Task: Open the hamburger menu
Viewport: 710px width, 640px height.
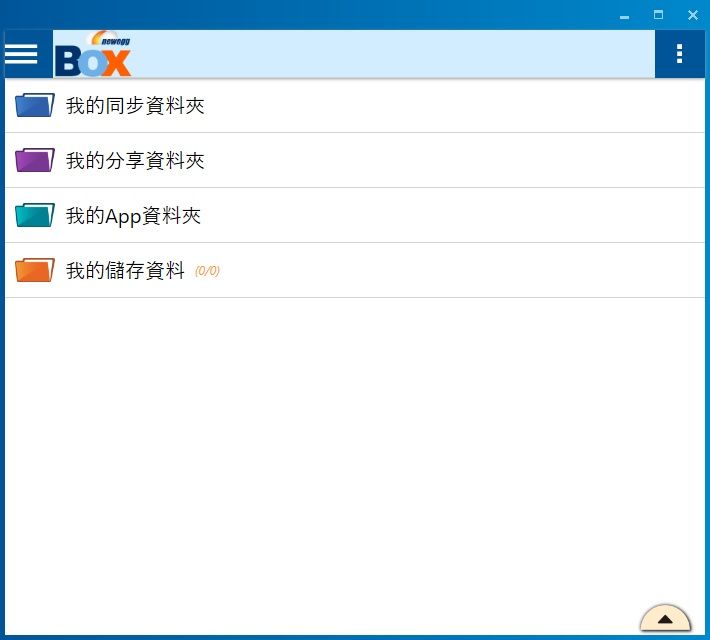Action: tap(21, 54)
